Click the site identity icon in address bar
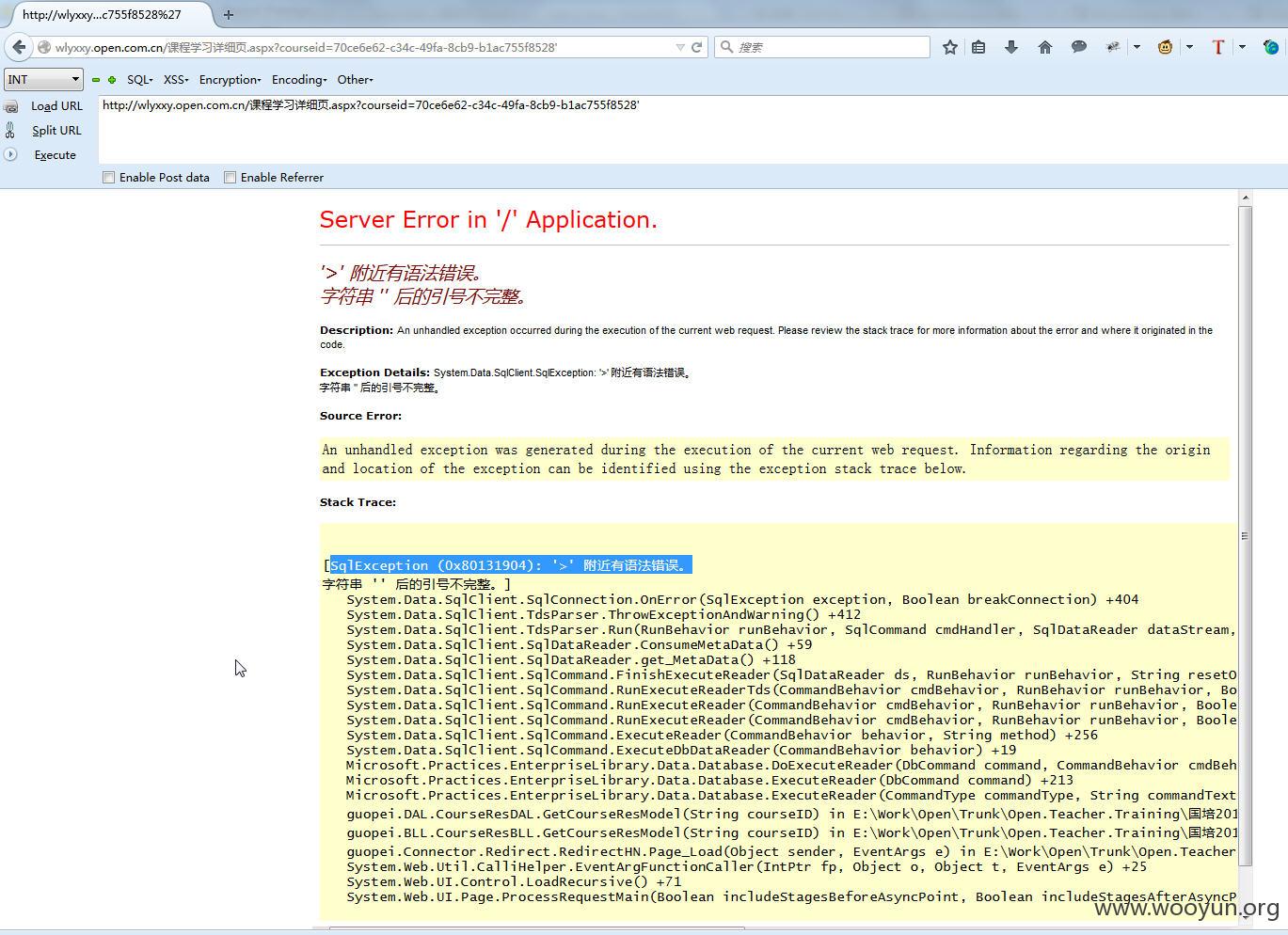 (x=43, y=47)
